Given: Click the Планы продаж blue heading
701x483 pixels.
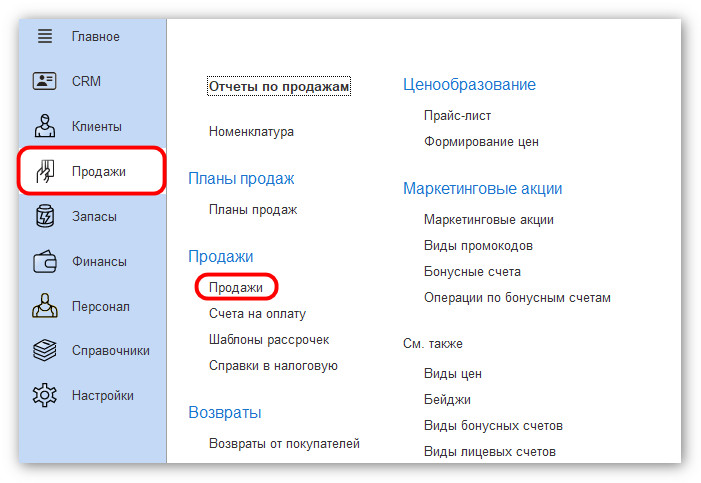Looking at the screenshot, I should coord(241,178).
